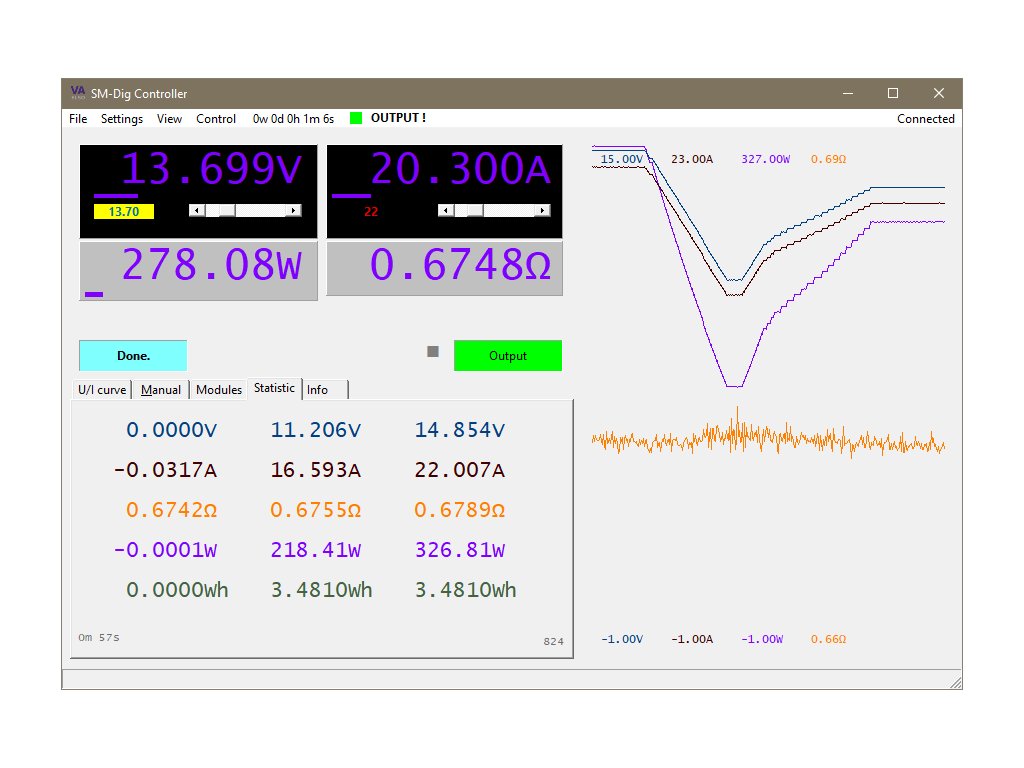Click the voltage slider thumb
This screenshot has width=1024, height=768.
point(227,210)
